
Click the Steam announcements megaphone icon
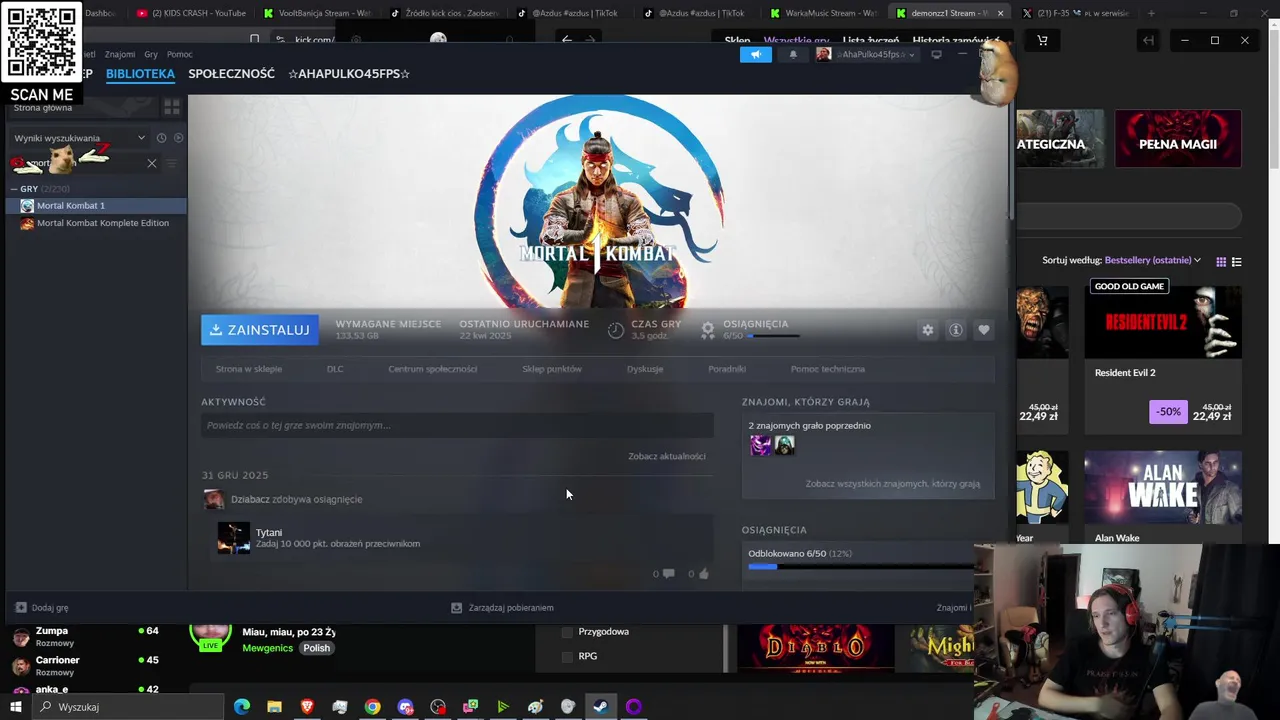tap(756, 54)
